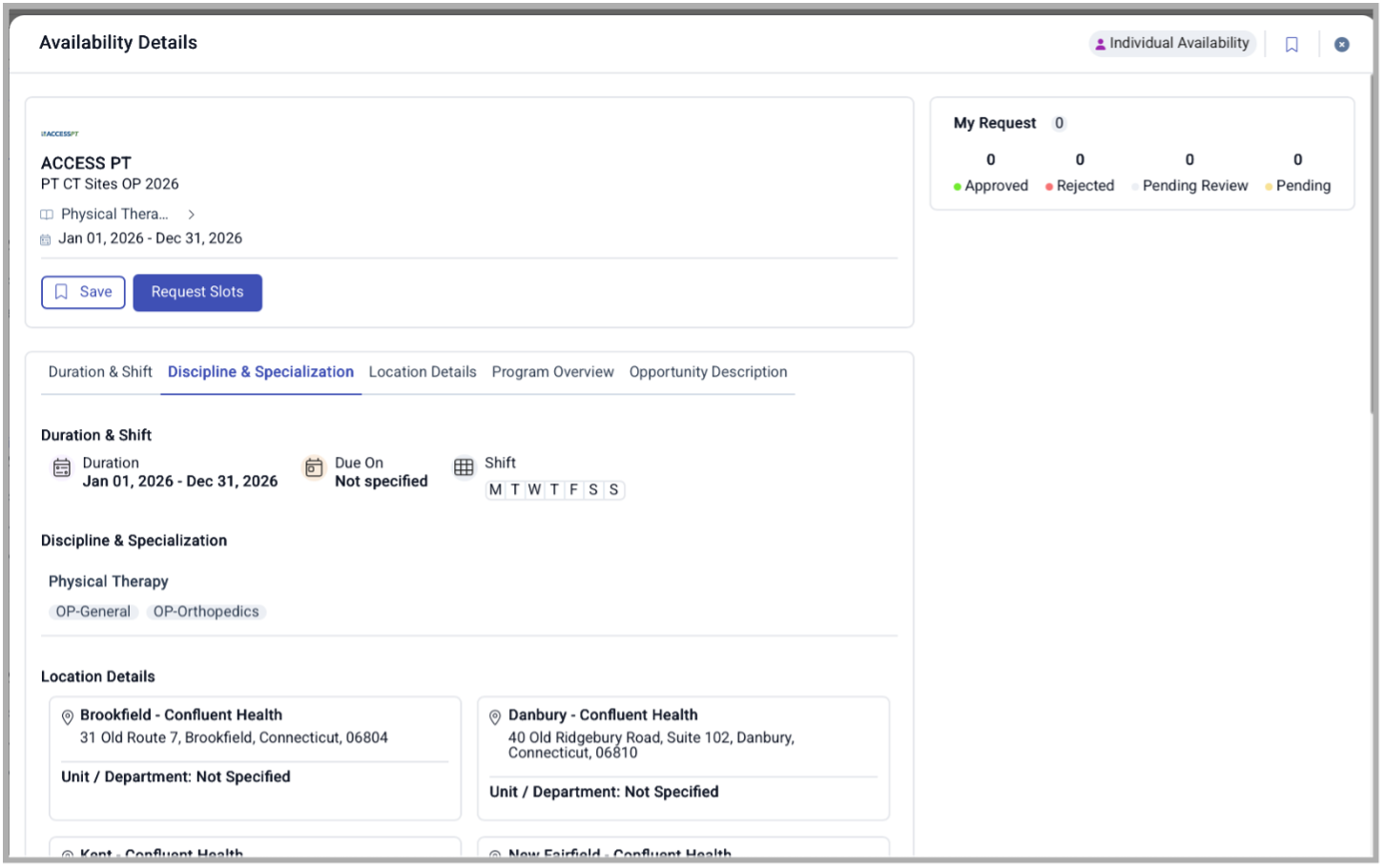Image resolution: width=1384 pixels, height=868 pixels.
Task: Click the Request Slots button
Action: (197, 292)
